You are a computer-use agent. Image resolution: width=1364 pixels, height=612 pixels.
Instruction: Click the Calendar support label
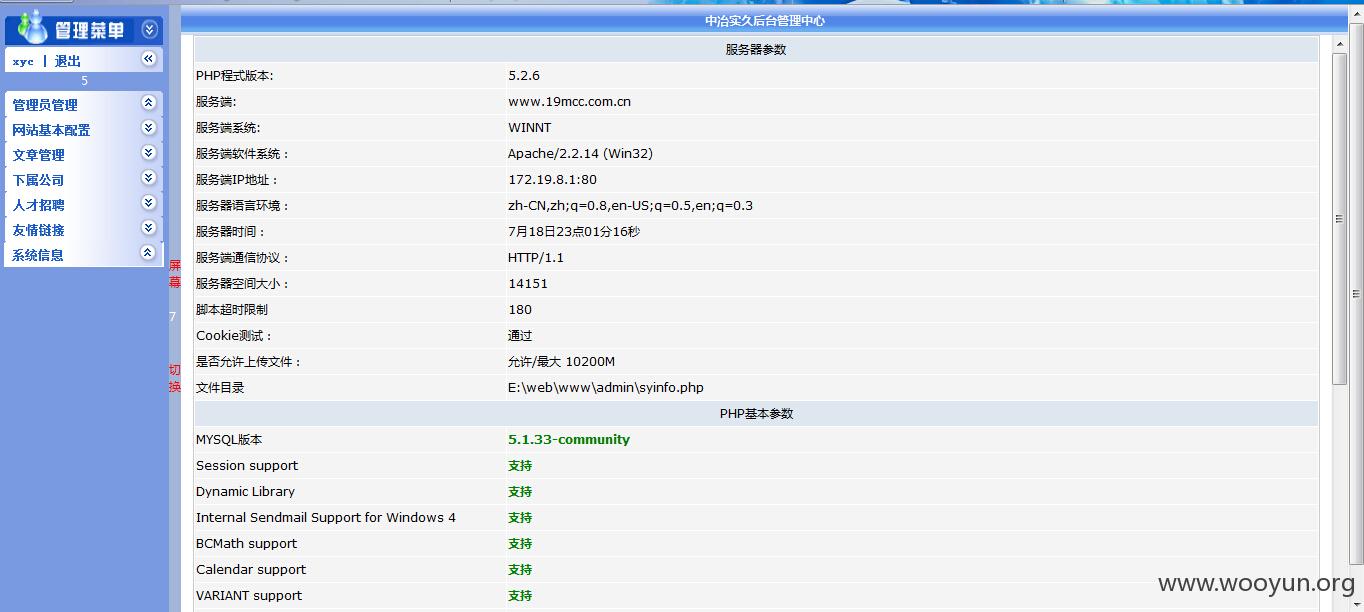click(x=251, y=570)
